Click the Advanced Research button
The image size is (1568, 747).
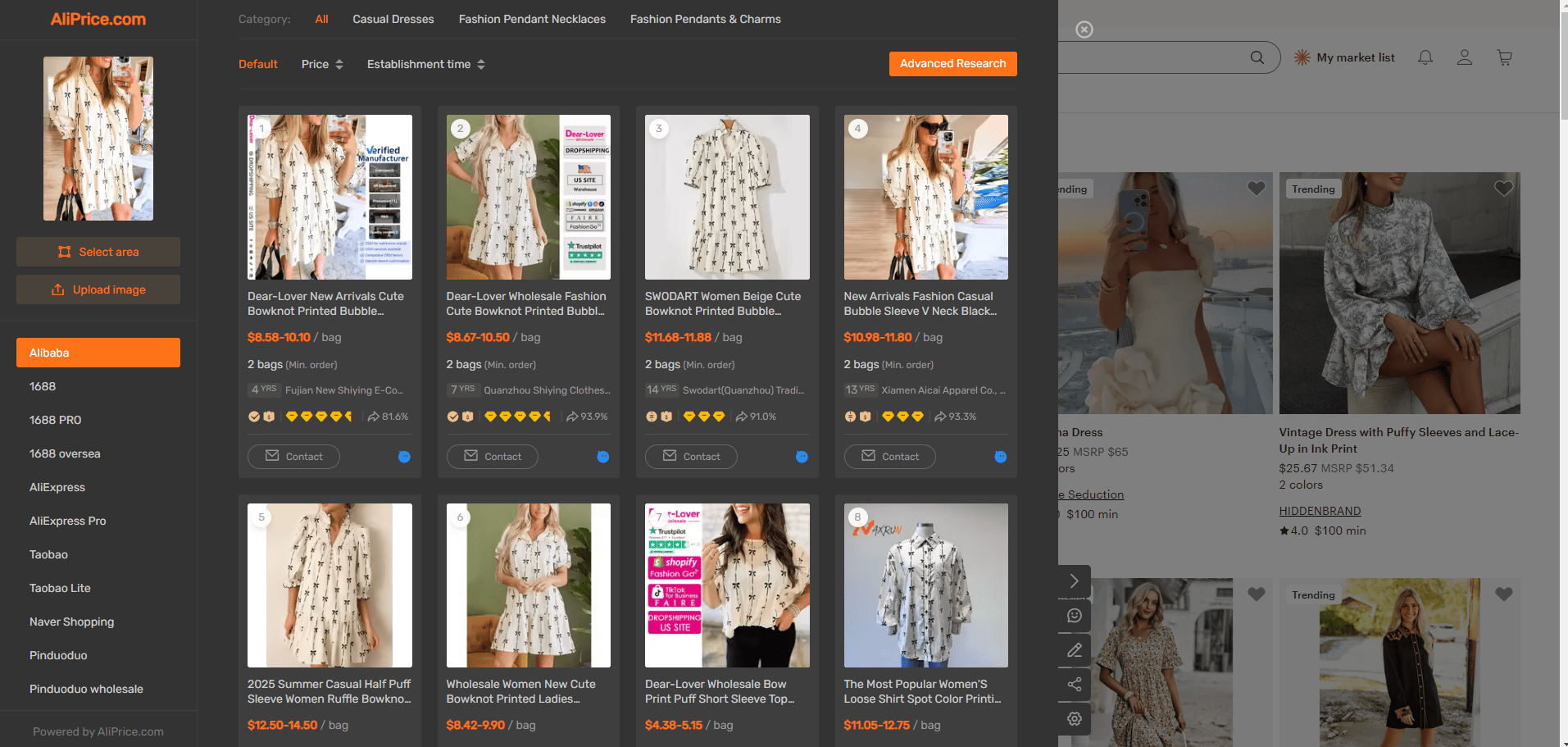tap(953, 64)
